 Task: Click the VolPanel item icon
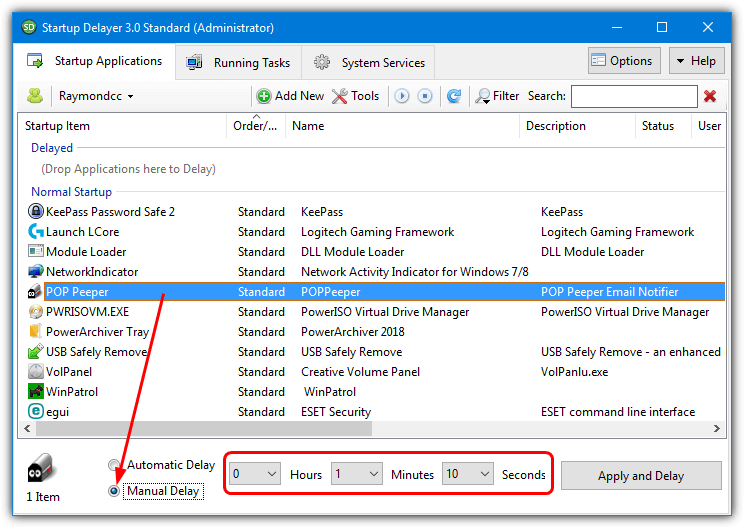click(36, 371)
